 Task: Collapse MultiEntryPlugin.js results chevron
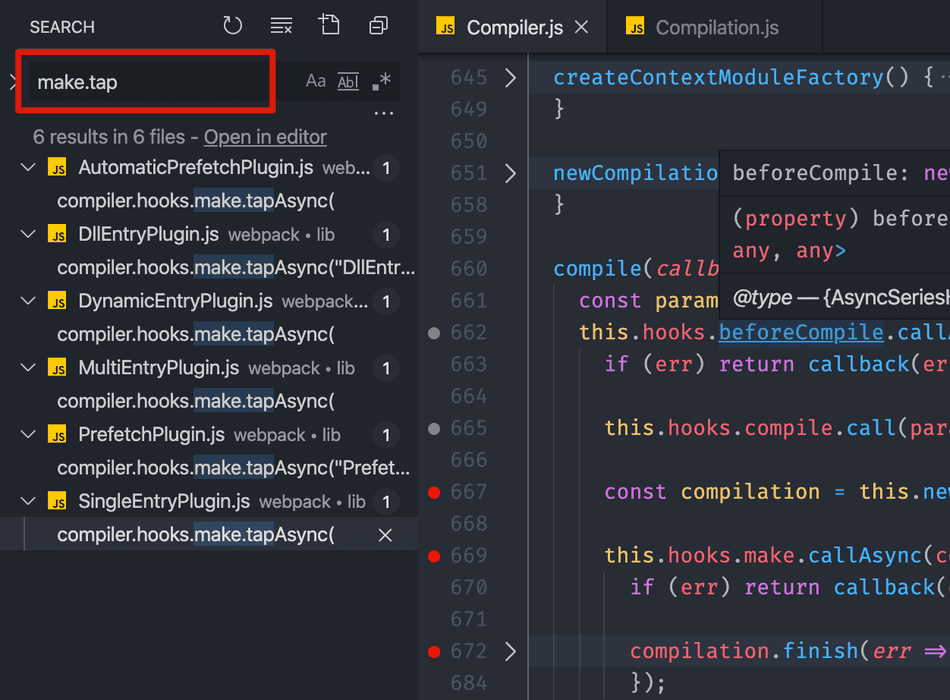point(28,367)
